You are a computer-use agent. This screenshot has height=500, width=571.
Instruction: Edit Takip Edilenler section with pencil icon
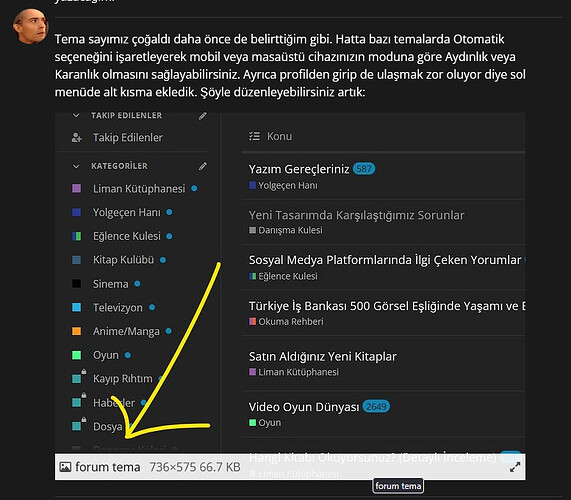[202, 116]
